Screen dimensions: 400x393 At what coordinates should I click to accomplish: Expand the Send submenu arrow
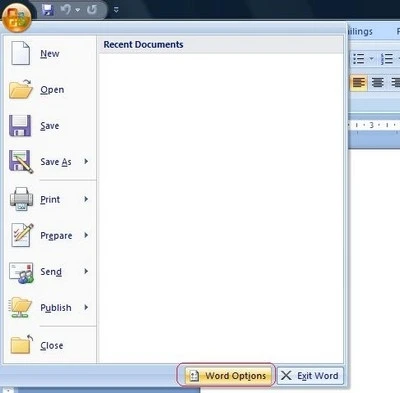point(86,271)
